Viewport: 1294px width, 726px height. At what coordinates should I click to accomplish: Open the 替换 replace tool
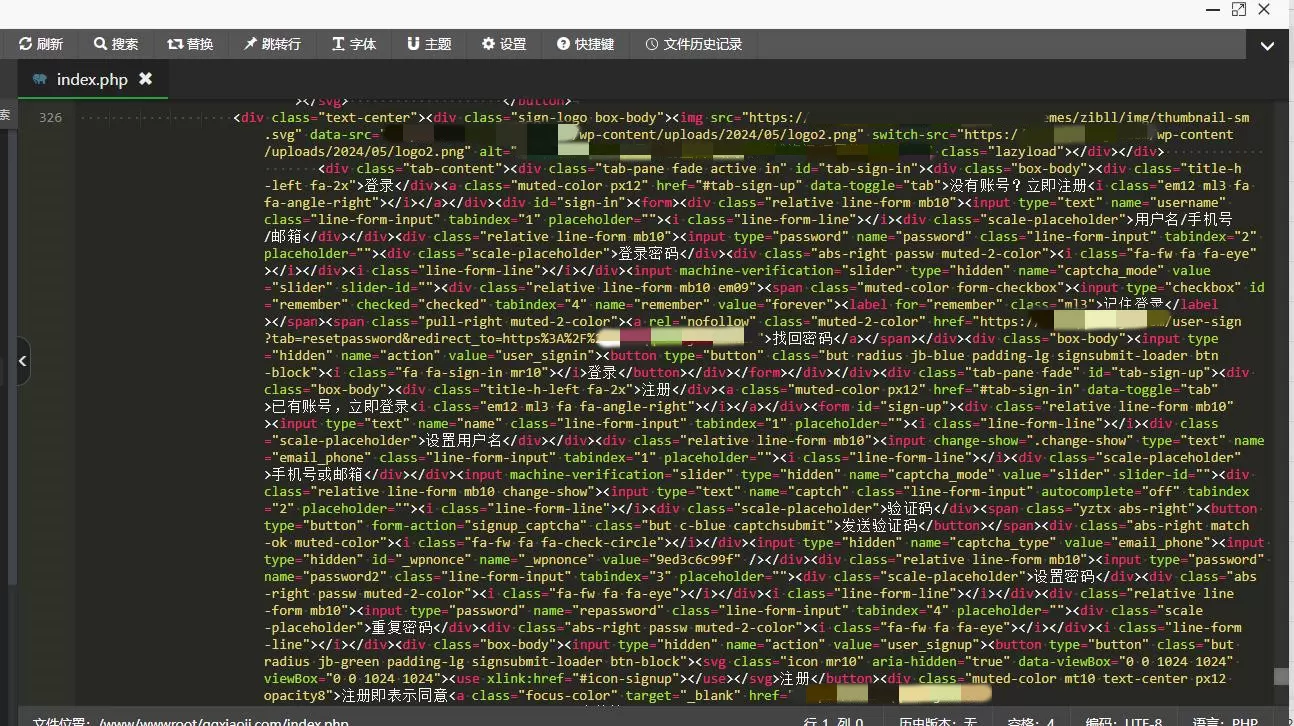190,44
